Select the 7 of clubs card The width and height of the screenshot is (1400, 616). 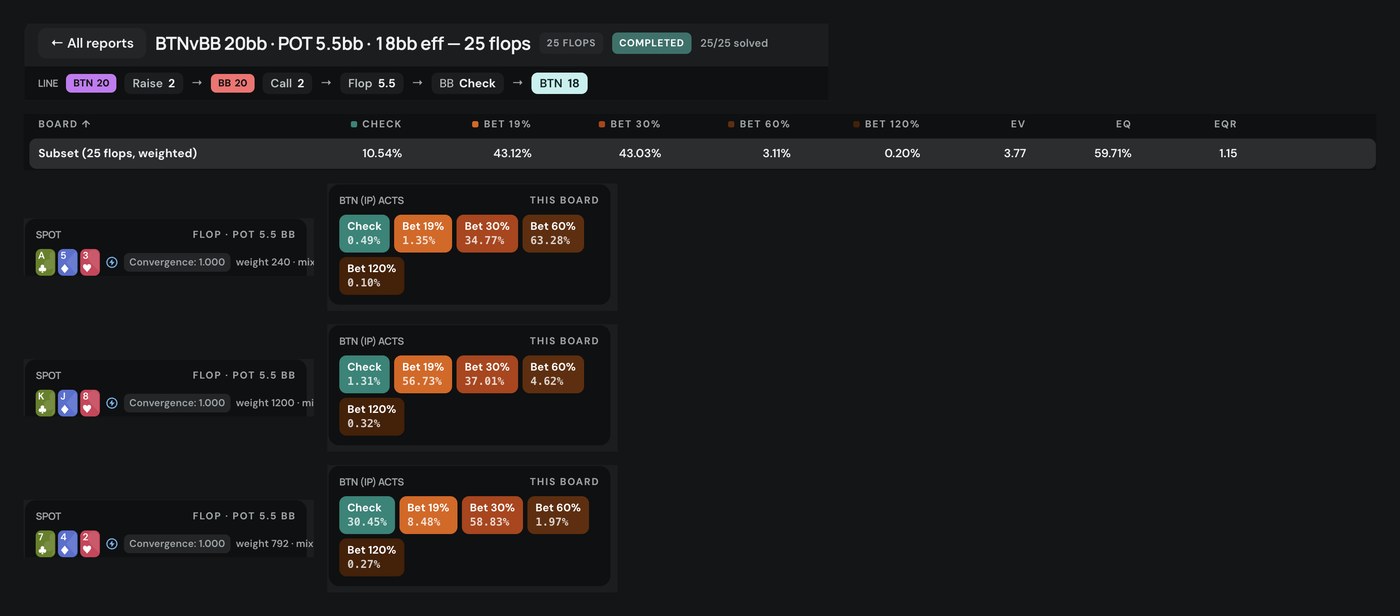tap(45, 544)
